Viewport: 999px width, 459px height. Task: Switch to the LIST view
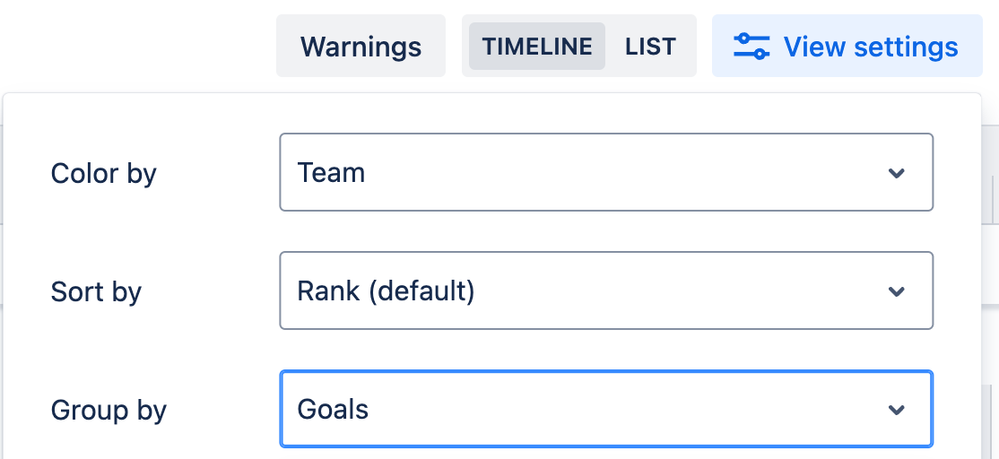click(x=650, y=47)
